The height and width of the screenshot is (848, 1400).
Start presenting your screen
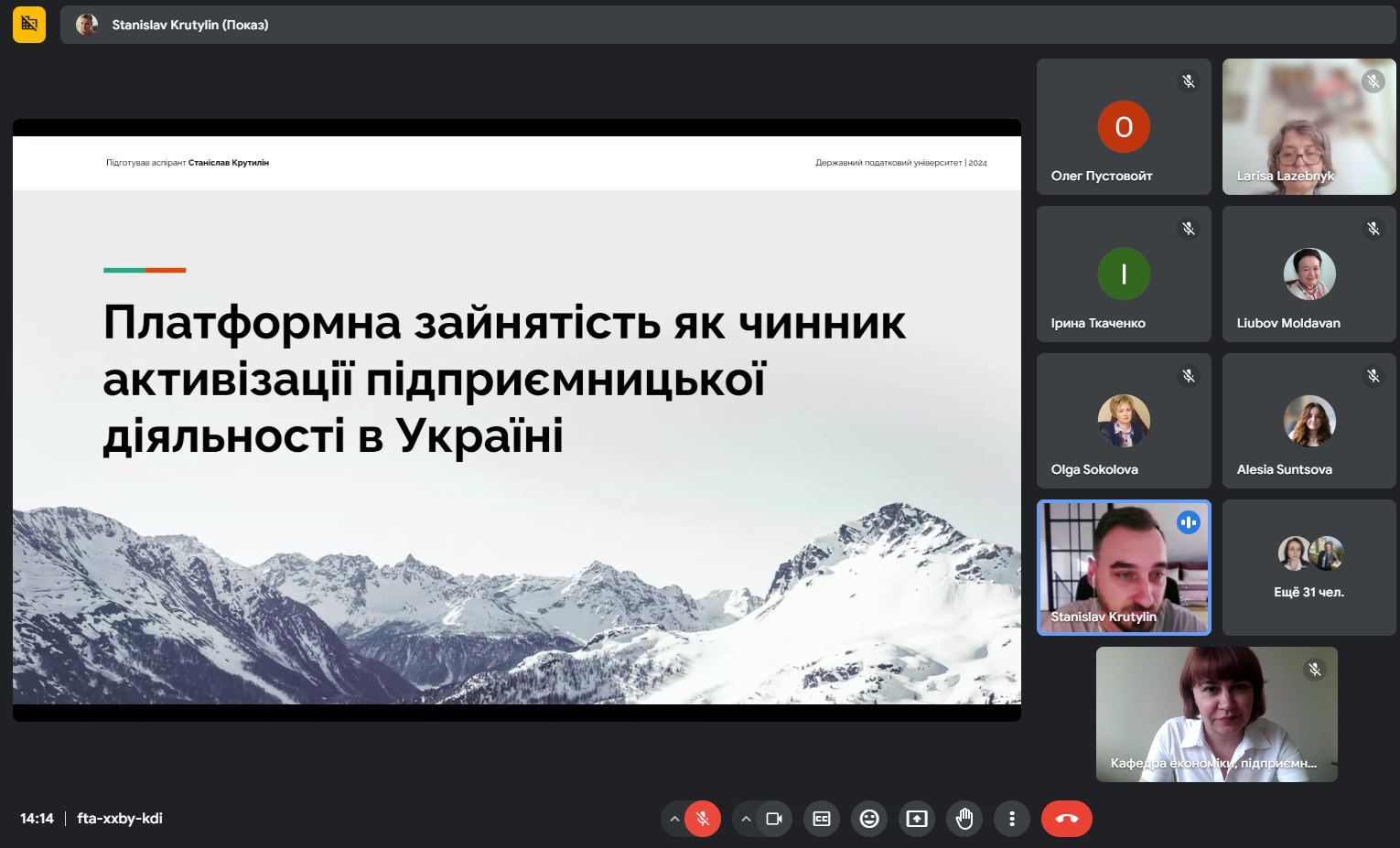pyautogui.click(x=917, y=819)
